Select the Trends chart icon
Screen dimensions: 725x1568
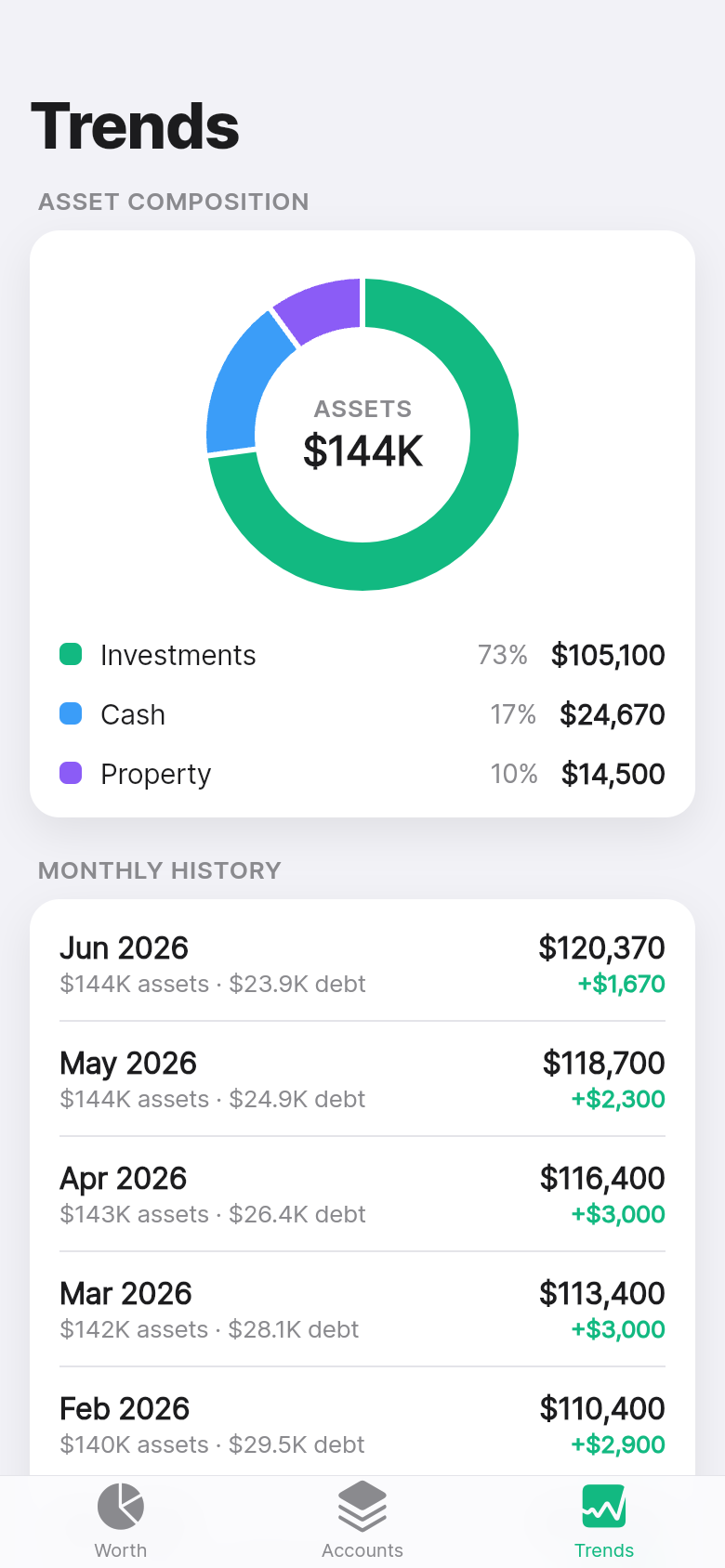coord(604,1506)
